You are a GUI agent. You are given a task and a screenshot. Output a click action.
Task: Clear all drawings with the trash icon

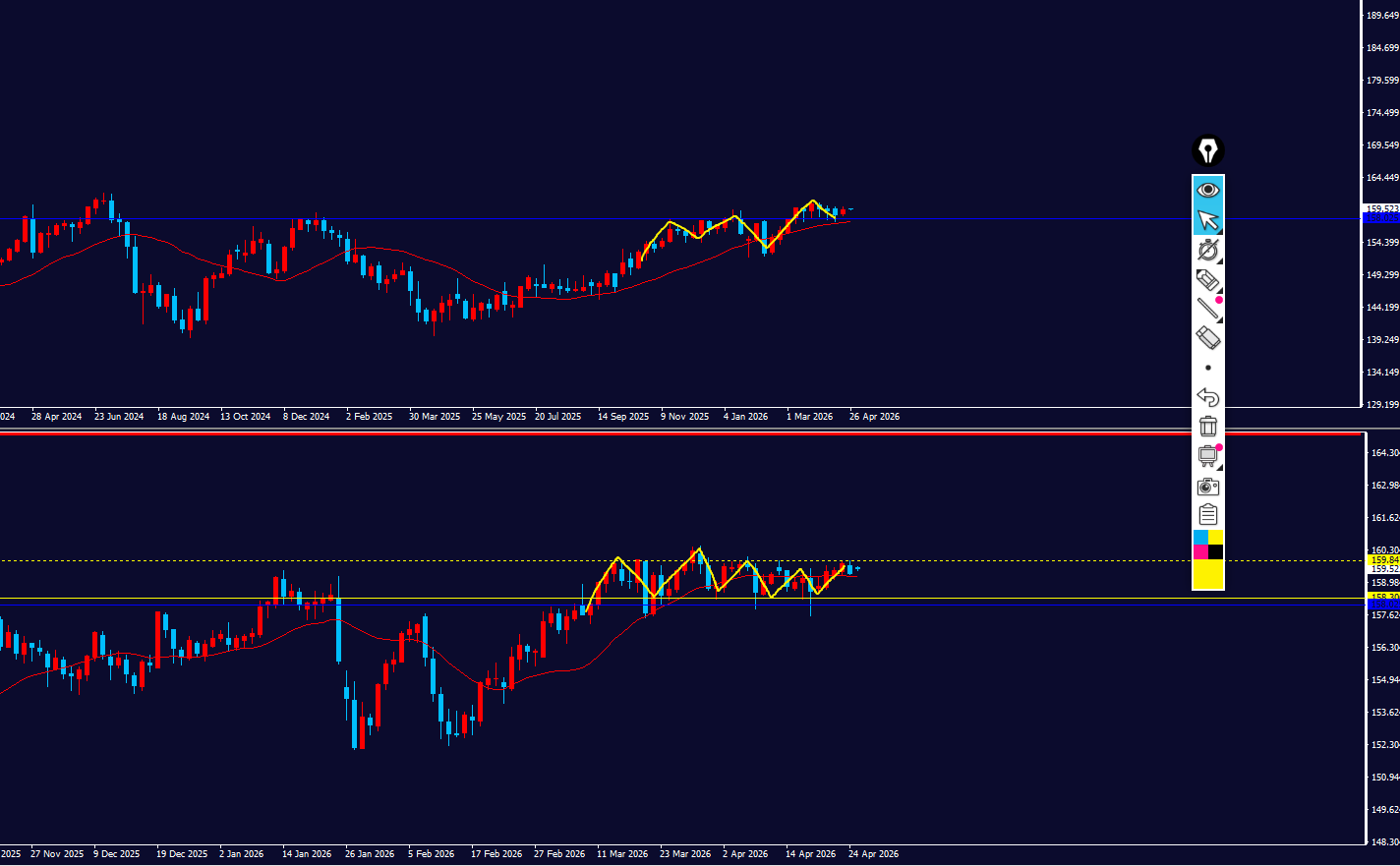[x=1207, y=426]
